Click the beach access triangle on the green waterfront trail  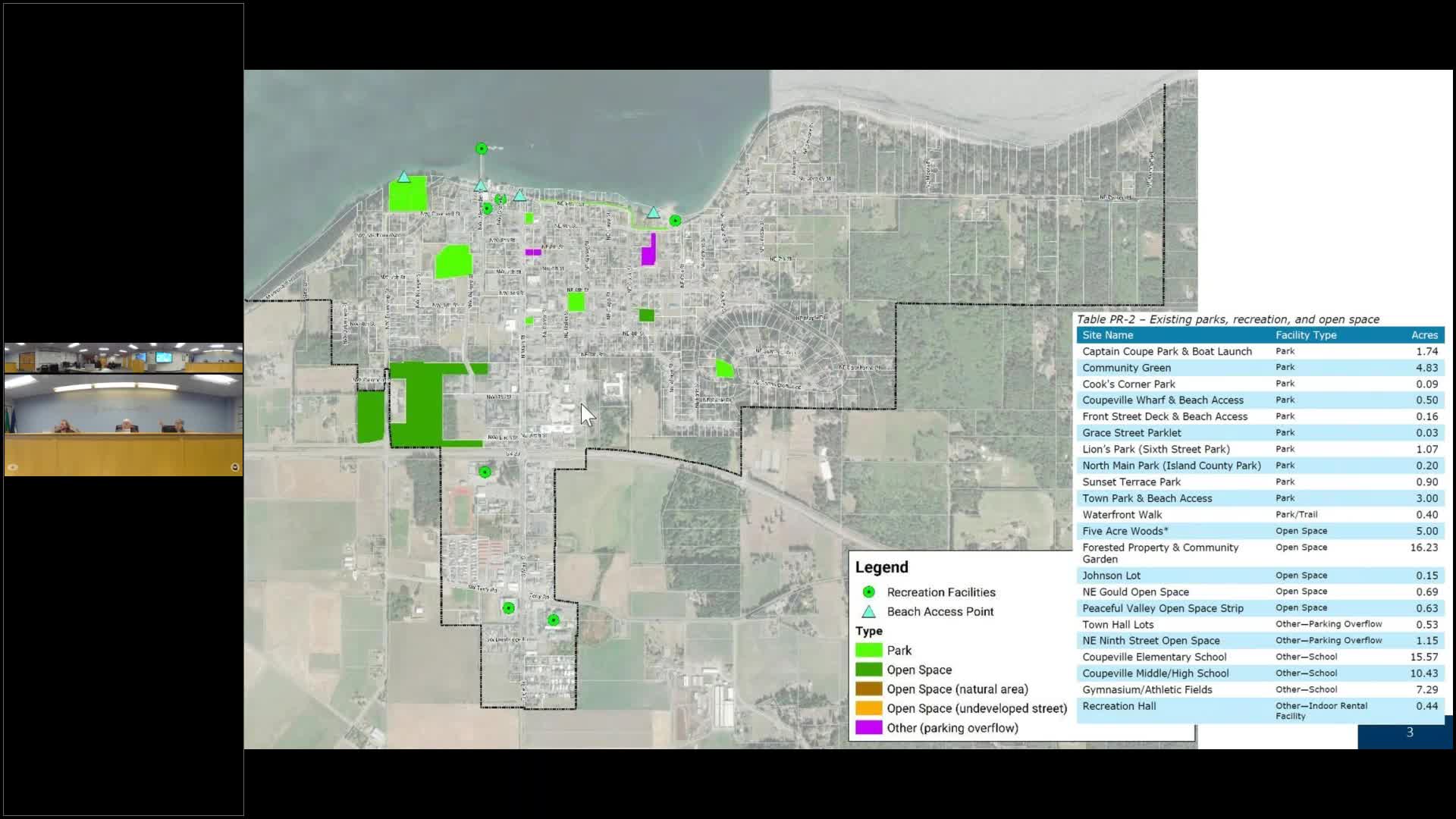(653, 213)
